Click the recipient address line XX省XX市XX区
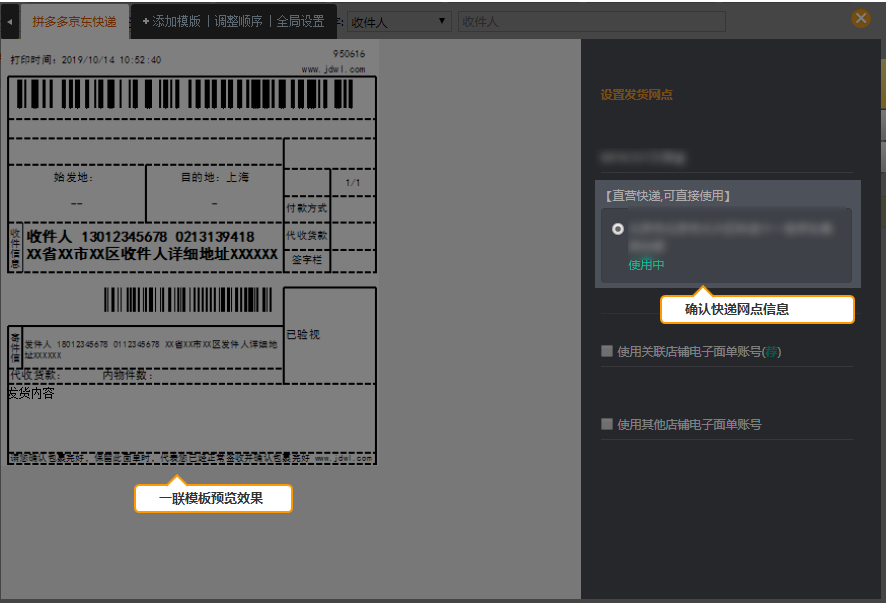Screen dimensions: 886x603 [152, 254]
